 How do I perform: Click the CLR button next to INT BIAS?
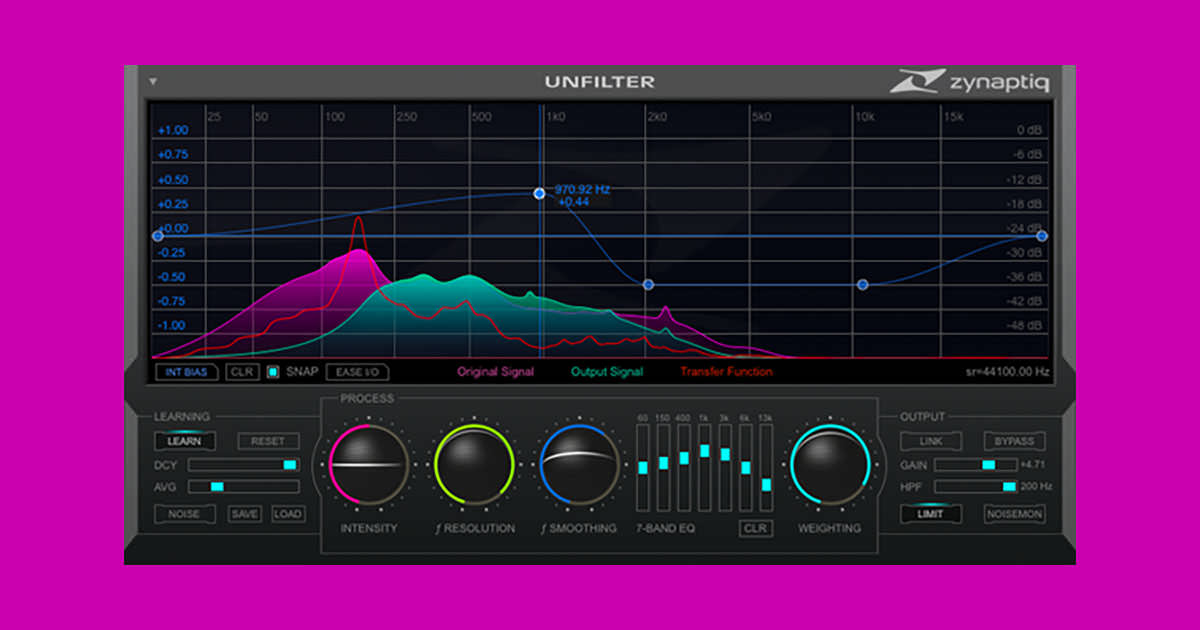coord(242,372)
